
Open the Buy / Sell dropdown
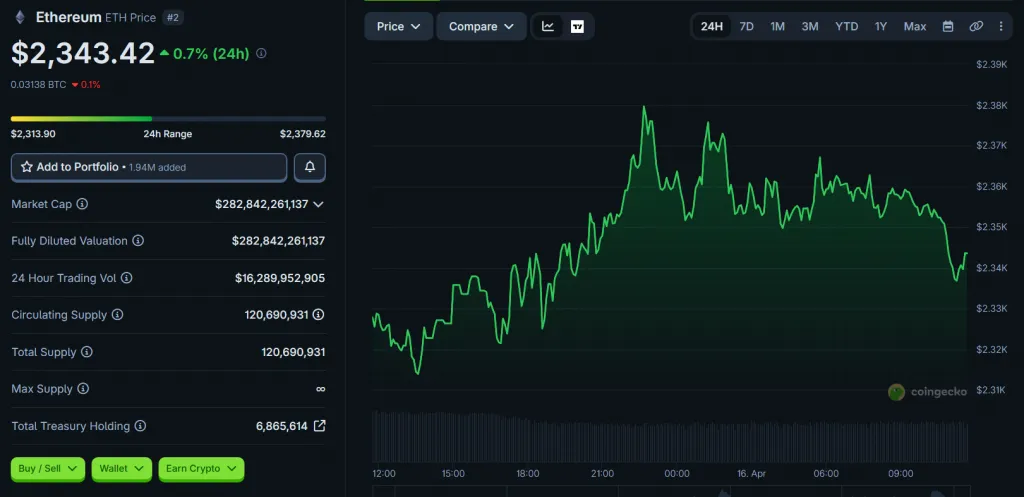pyautogui.click(x=48, y=469)
